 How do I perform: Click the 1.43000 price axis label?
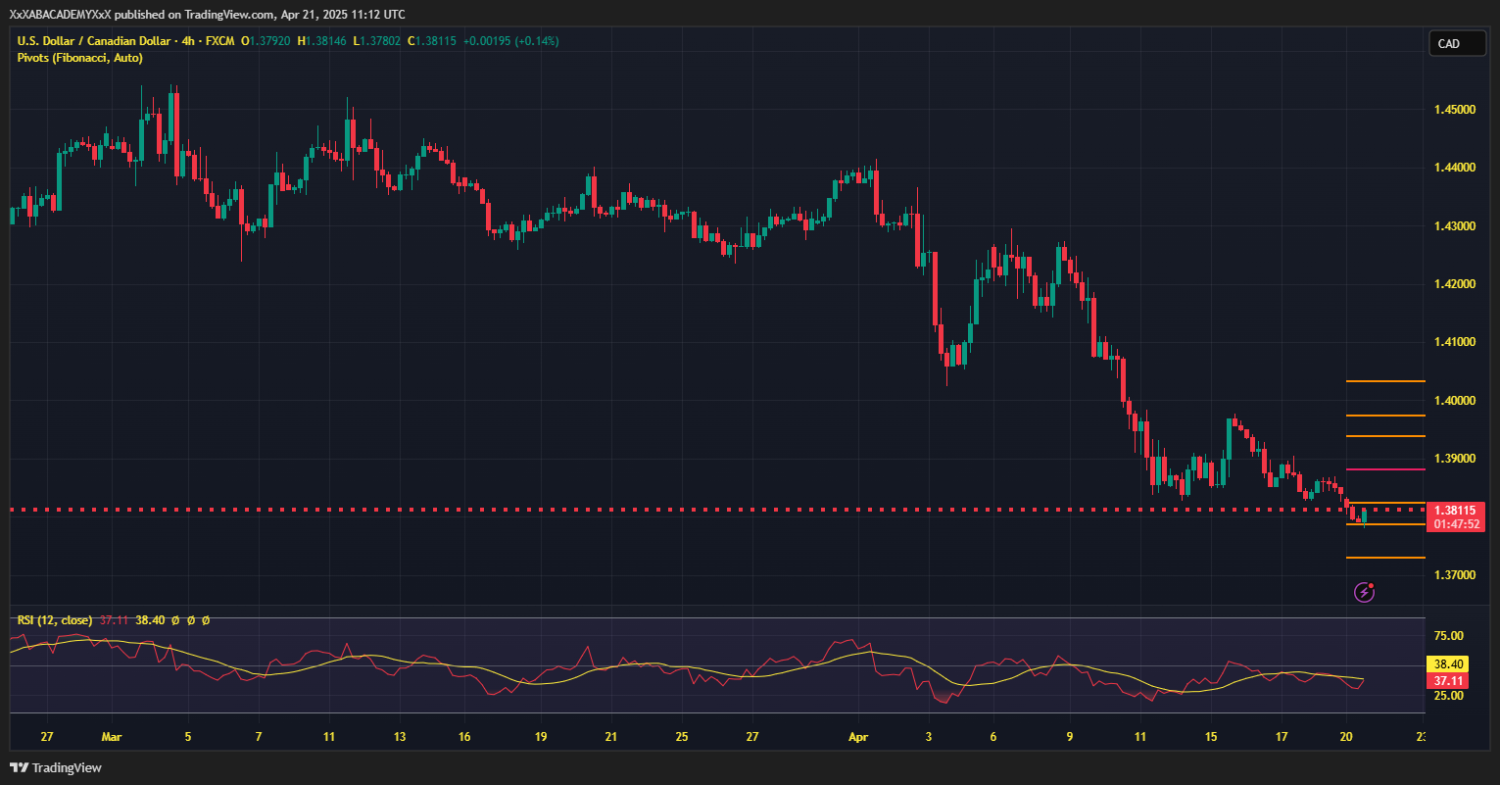[x=1454, y=226]
